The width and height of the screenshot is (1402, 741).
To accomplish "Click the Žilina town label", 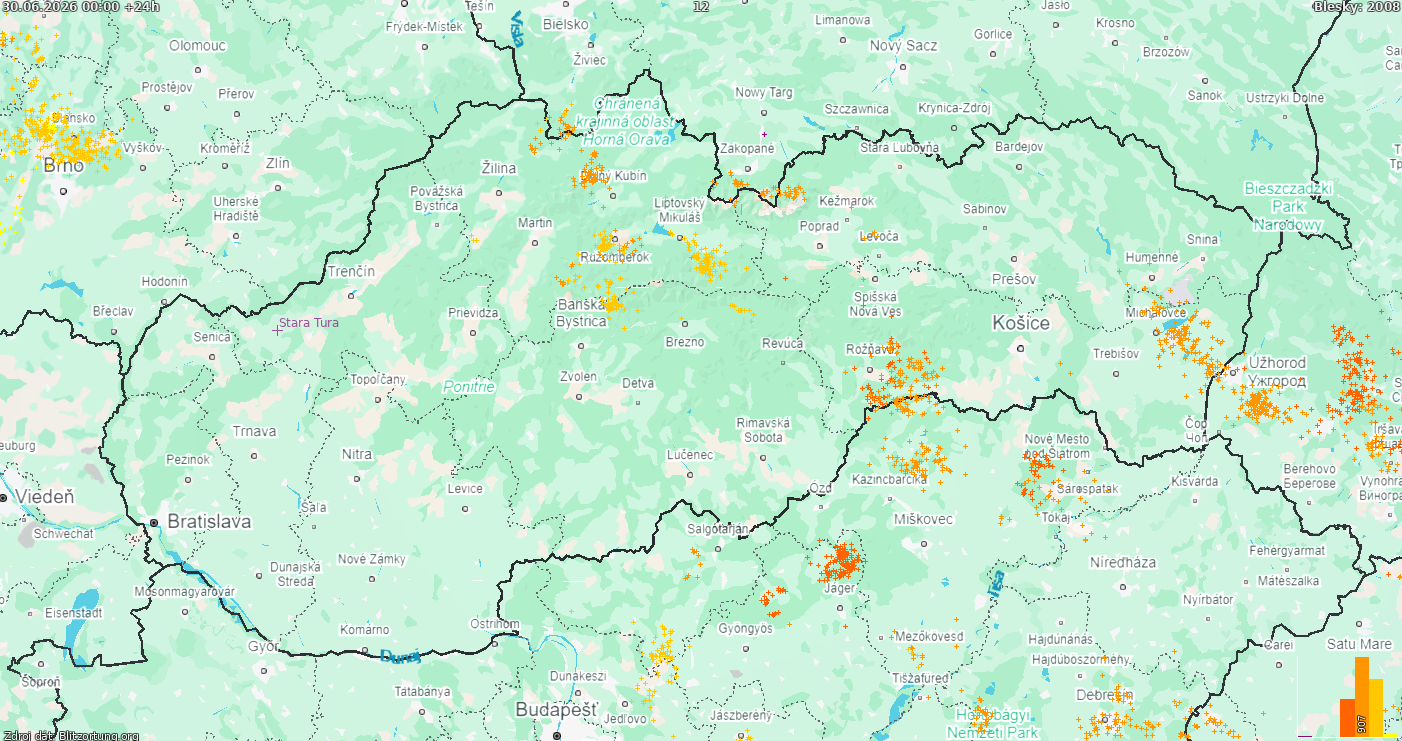I will pyautogui.click(x=499, y=168).
